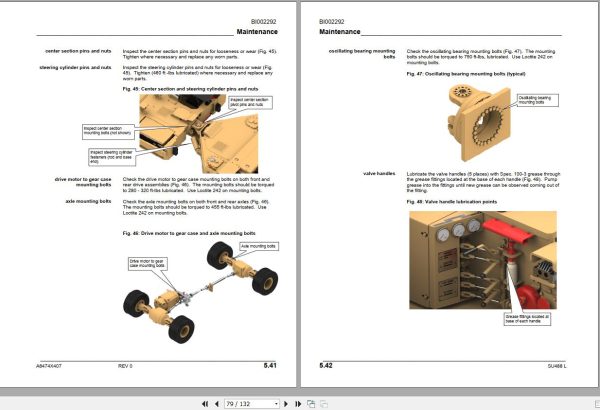Click the greyed-out next view icon

pyautogui.click(x=324, y=403)
